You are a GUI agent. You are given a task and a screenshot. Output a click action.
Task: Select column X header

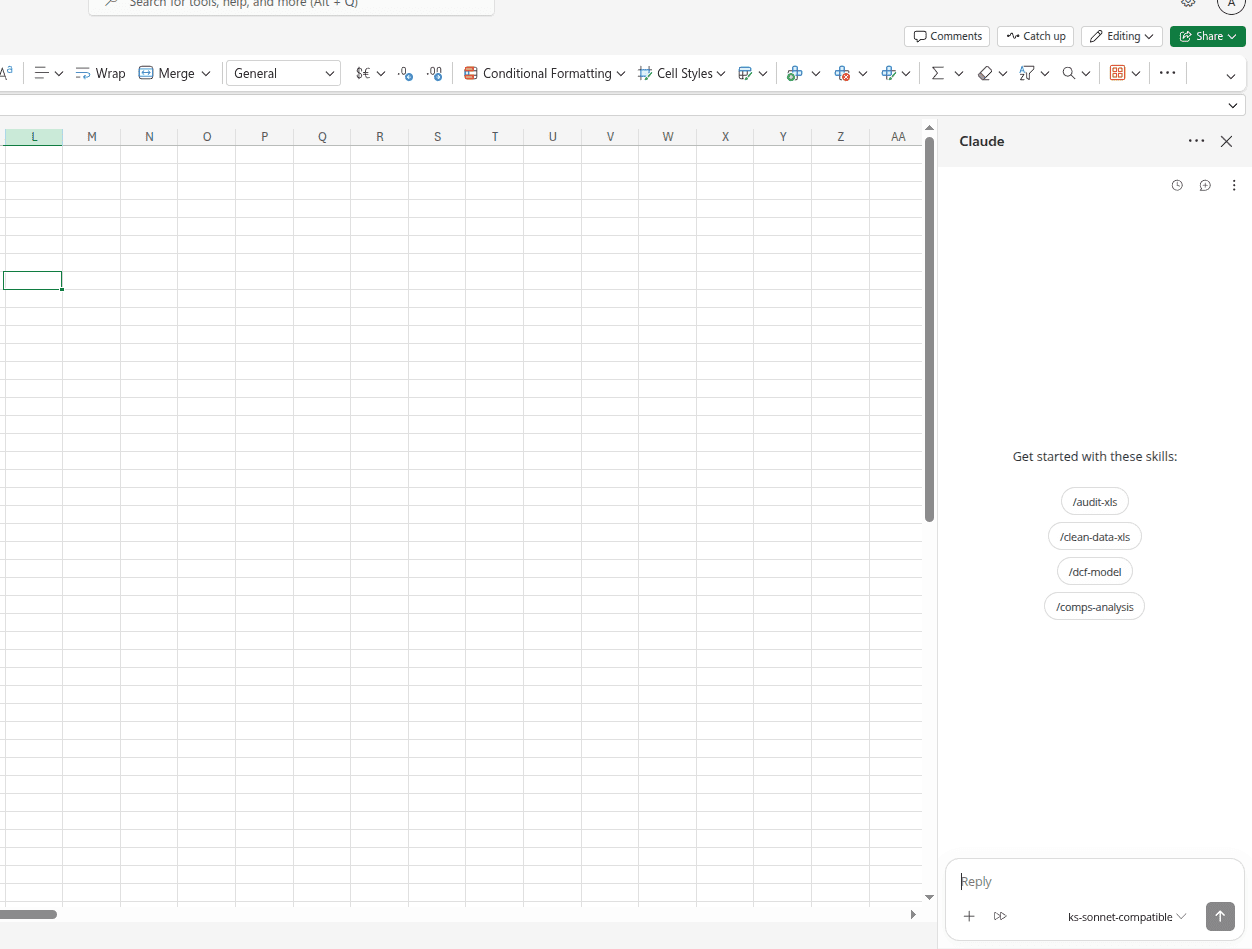point(725,137)
